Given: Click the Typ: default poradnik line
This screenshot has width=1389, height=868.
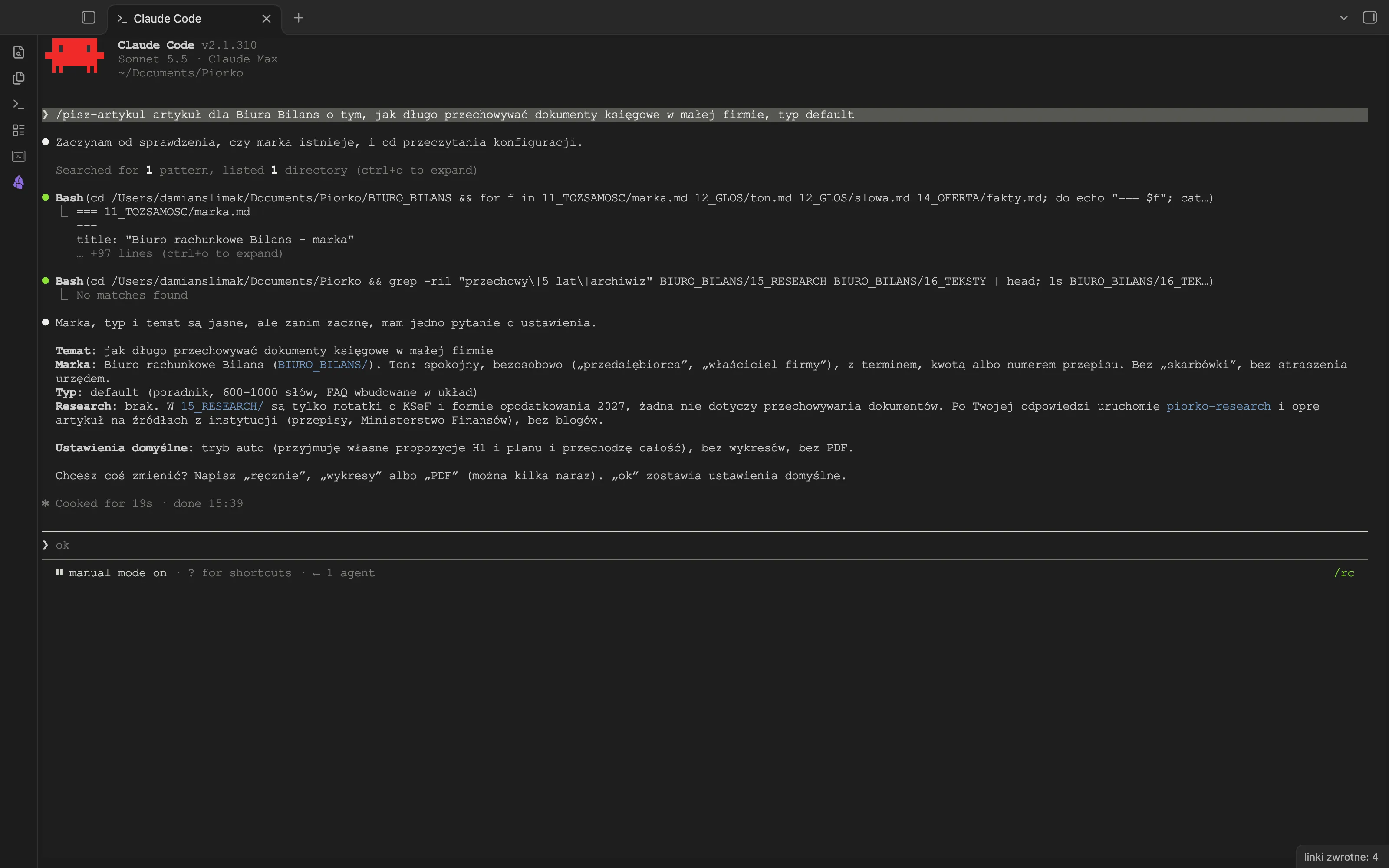Looking at the screenshot, I should [x=267, y=393].
